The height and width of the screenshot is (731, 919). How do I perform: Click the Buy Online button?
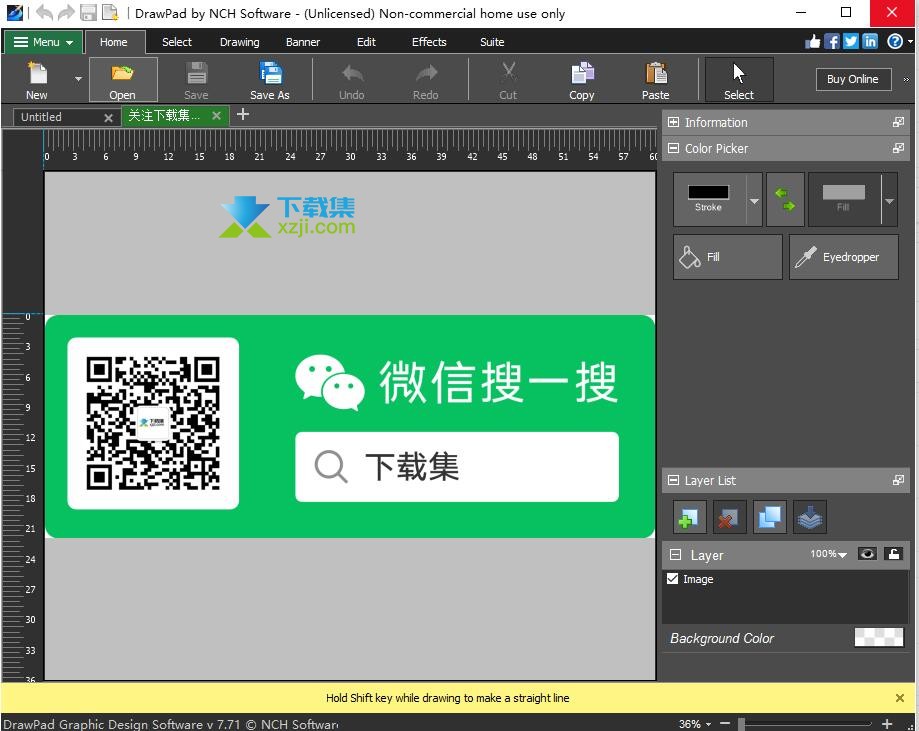click(853, 79)
